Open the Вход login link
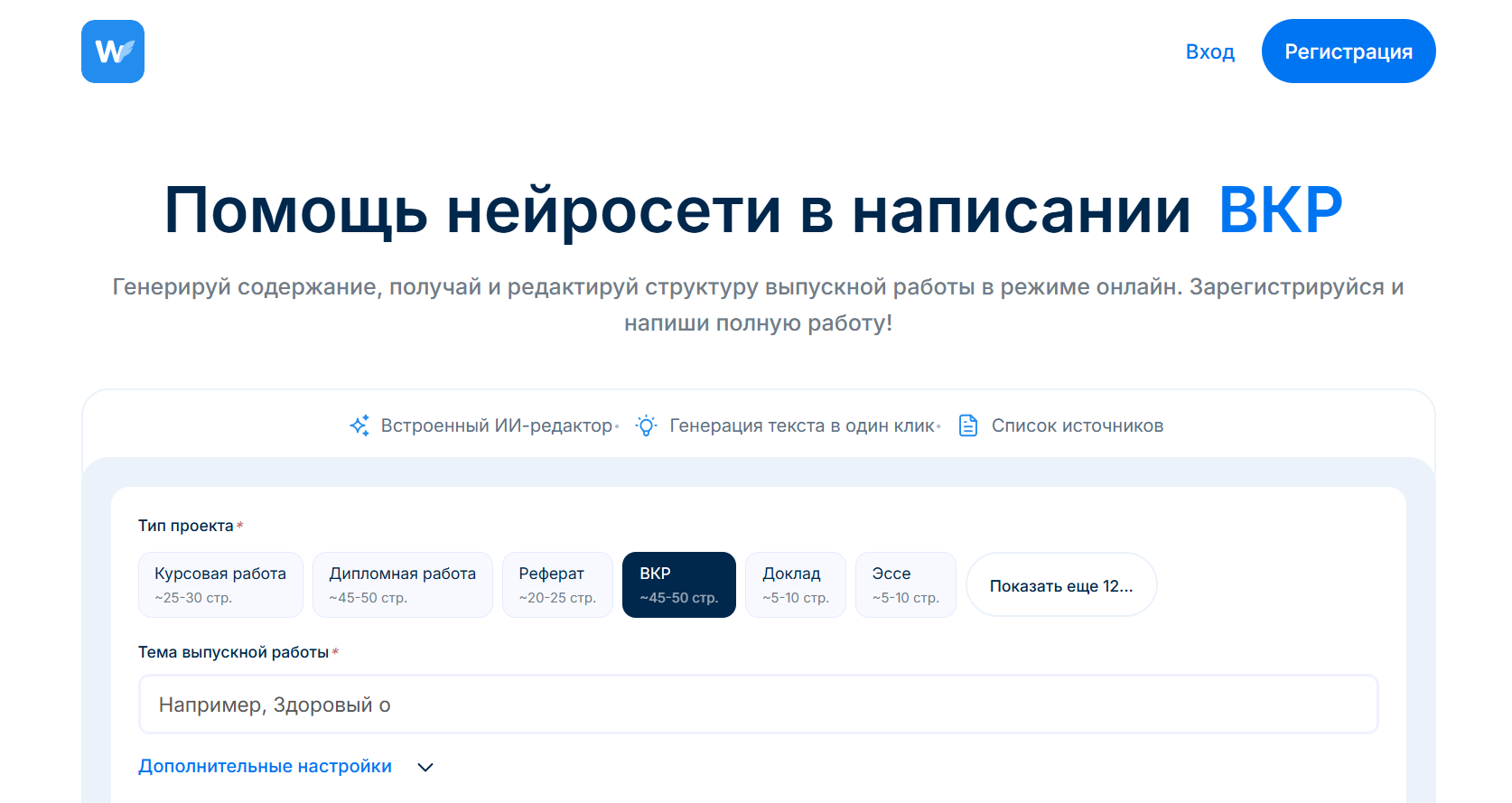This screenshot has height=803, width=1512. tap(1209, 51)
